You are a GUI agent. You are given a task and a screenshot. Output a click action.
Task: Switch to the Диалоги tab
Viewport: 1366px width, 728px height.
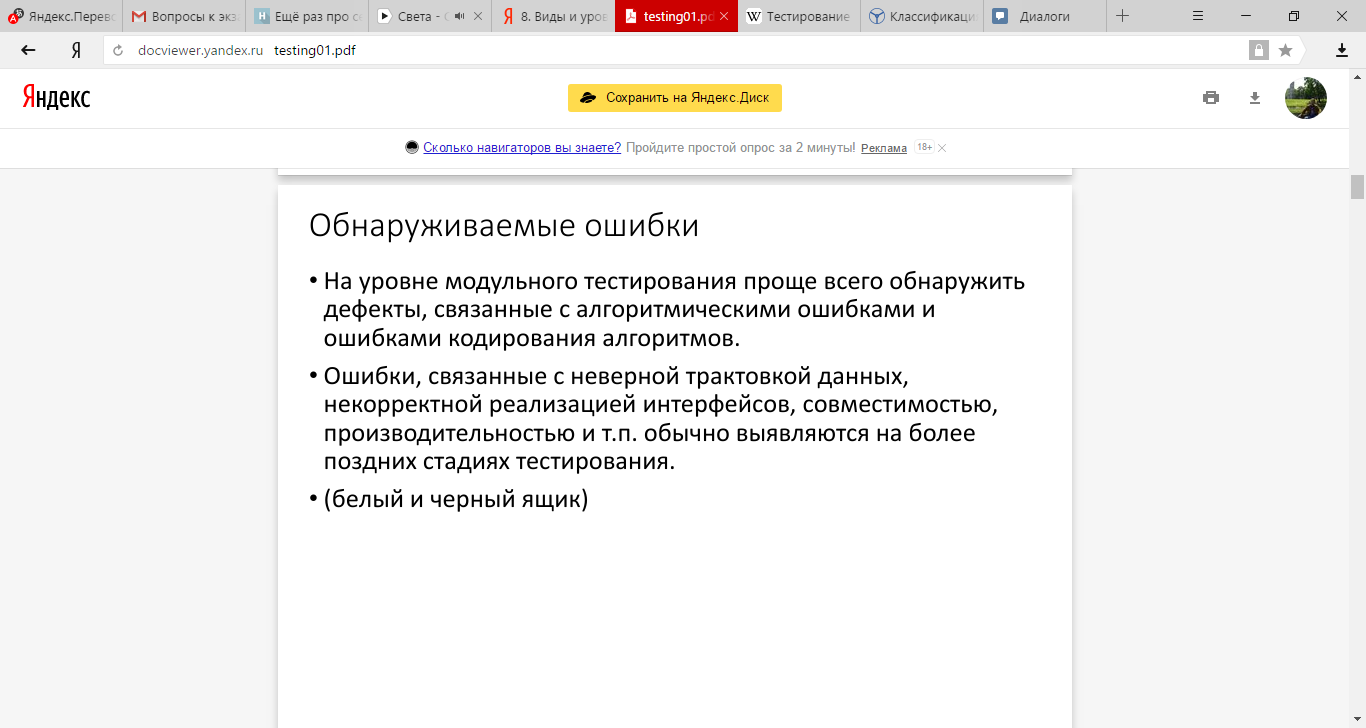click(1046, 16)
